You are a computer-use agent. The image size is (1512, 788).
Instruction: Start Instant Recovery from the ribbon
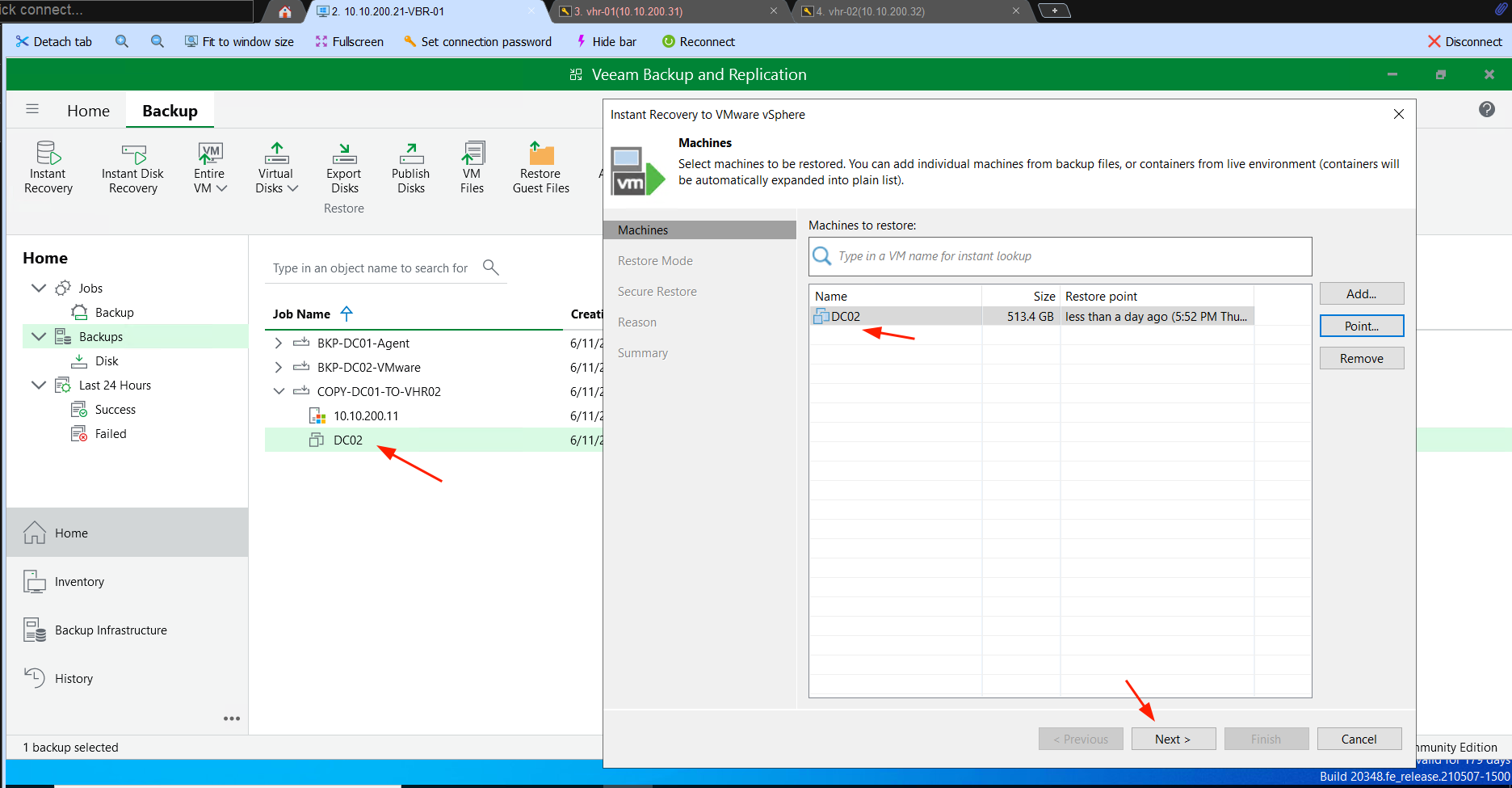[48, 167]
